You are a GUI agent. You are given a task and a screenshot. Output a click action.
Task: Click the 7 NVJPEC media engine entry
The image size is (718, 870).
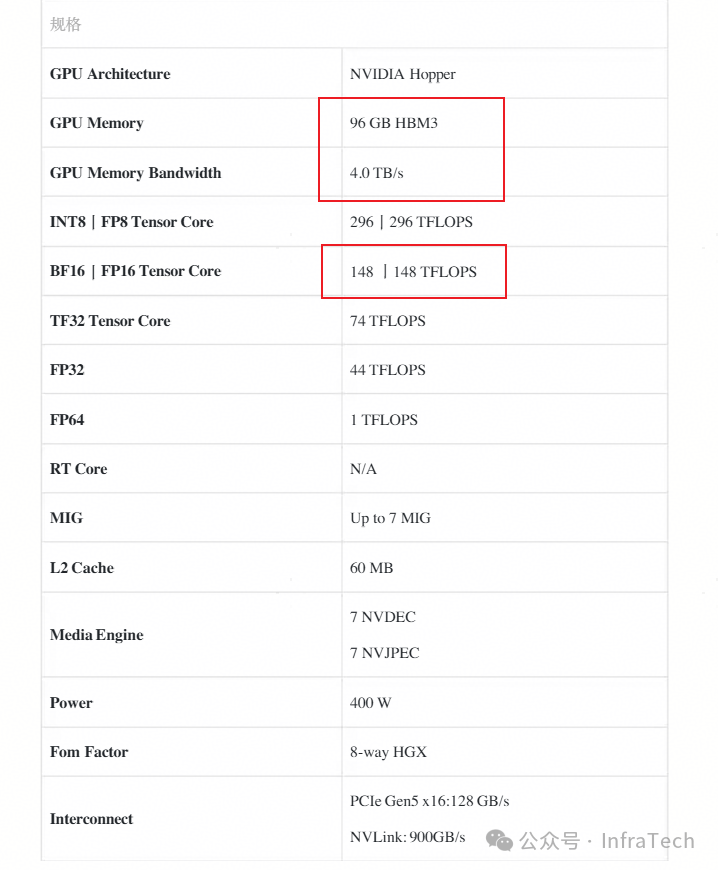pyautogui.click(x=385, y=653)
